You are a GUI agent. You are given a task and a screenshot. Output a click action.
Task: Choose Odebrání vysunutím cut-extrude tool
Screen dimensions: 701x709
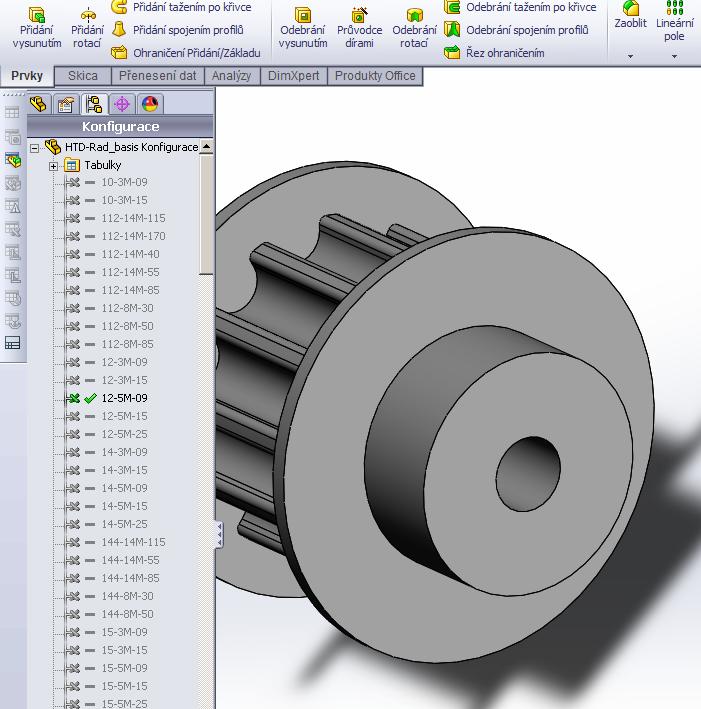coord(302,27)
